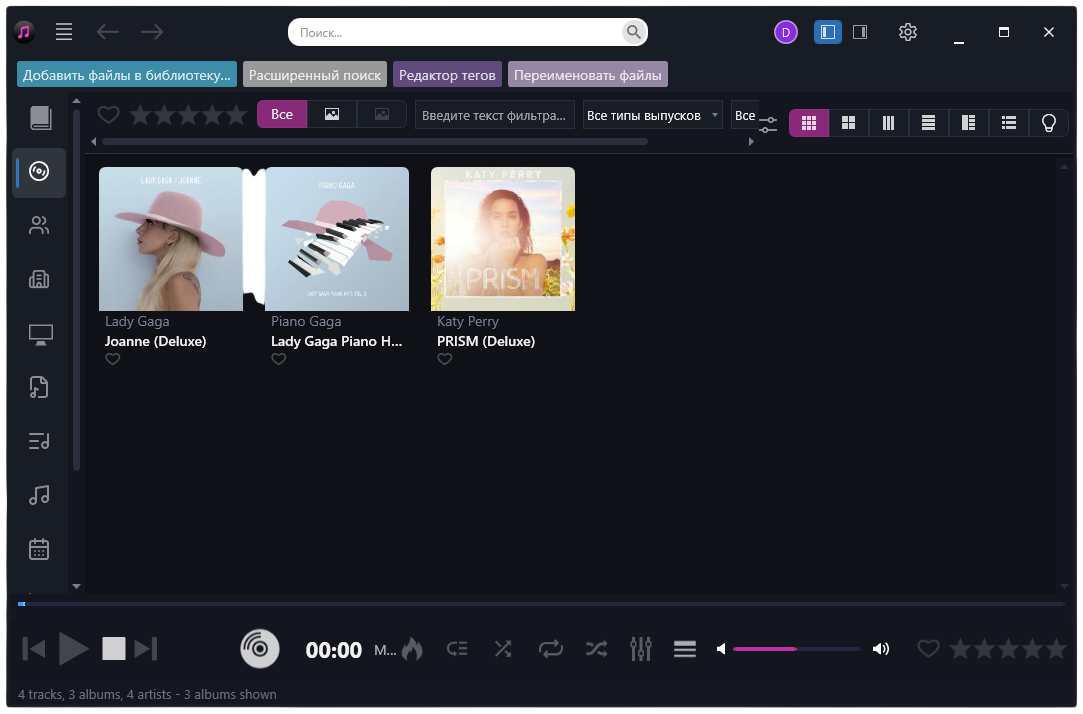Select the Albums disc sidebar icon
This screenshot has height=714, width=1083.
point(39,171)
